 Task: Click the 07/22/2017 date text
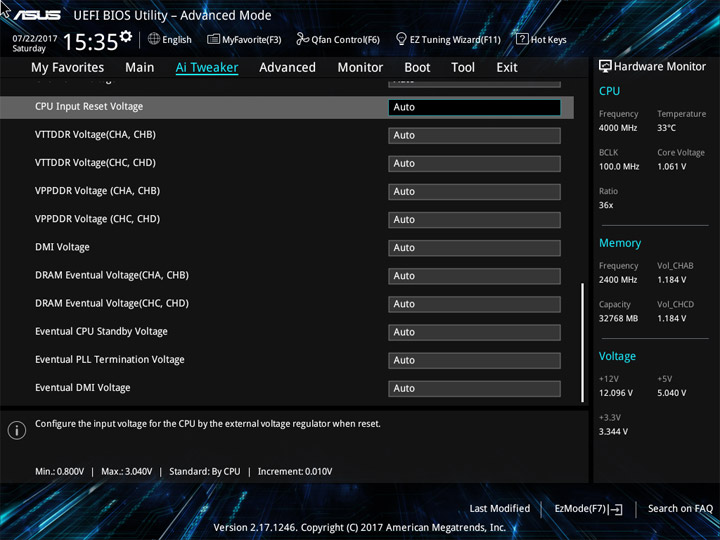tap(35, 38)
